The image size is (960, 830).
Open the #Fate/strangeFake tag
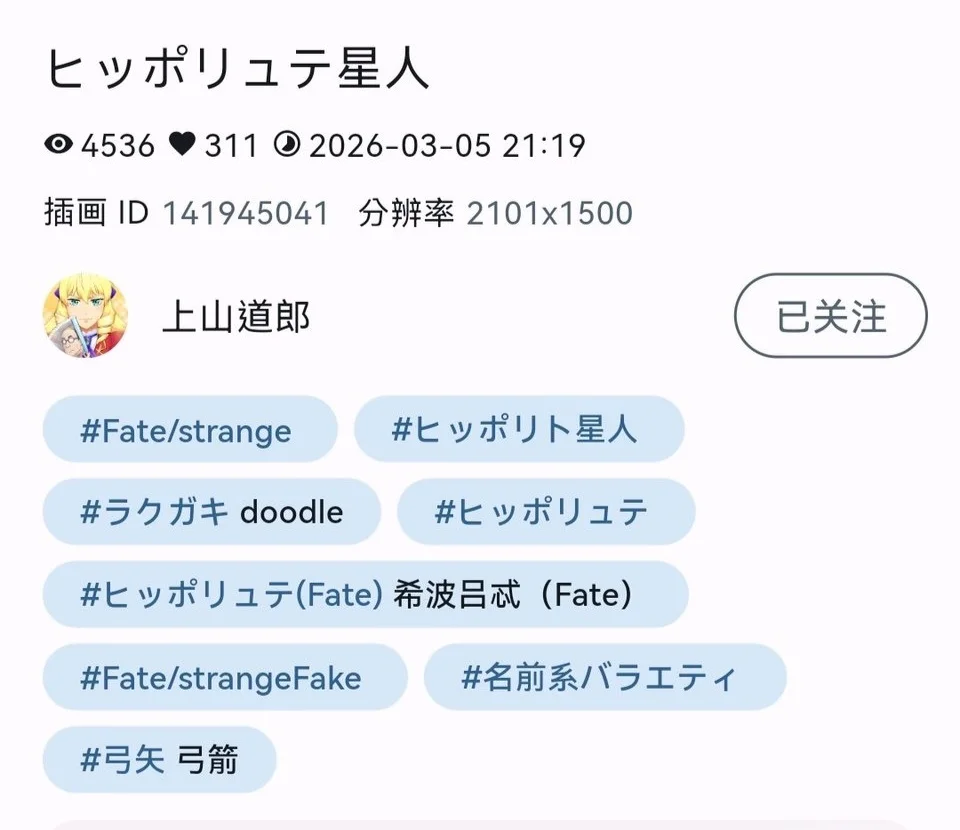click(224, 678)
